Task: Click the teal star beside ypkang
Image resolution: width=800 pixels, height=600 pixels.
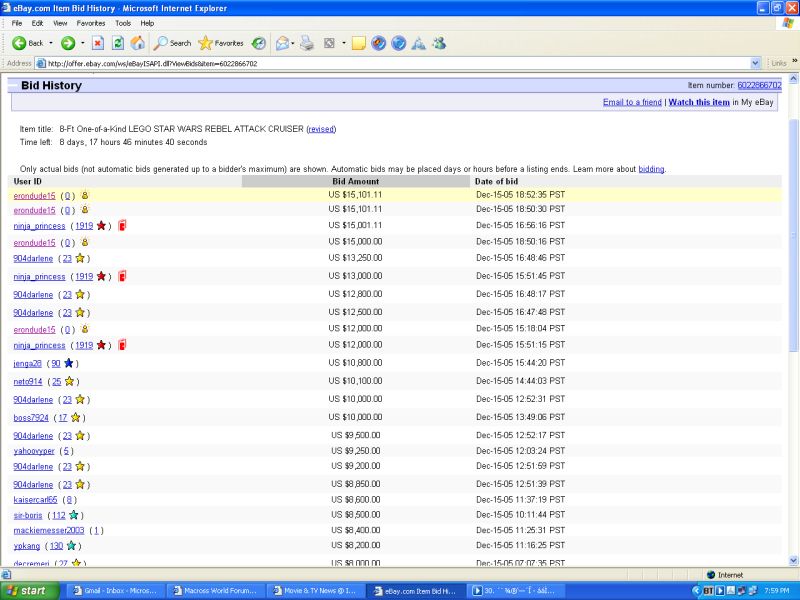Action: [71, 546]
